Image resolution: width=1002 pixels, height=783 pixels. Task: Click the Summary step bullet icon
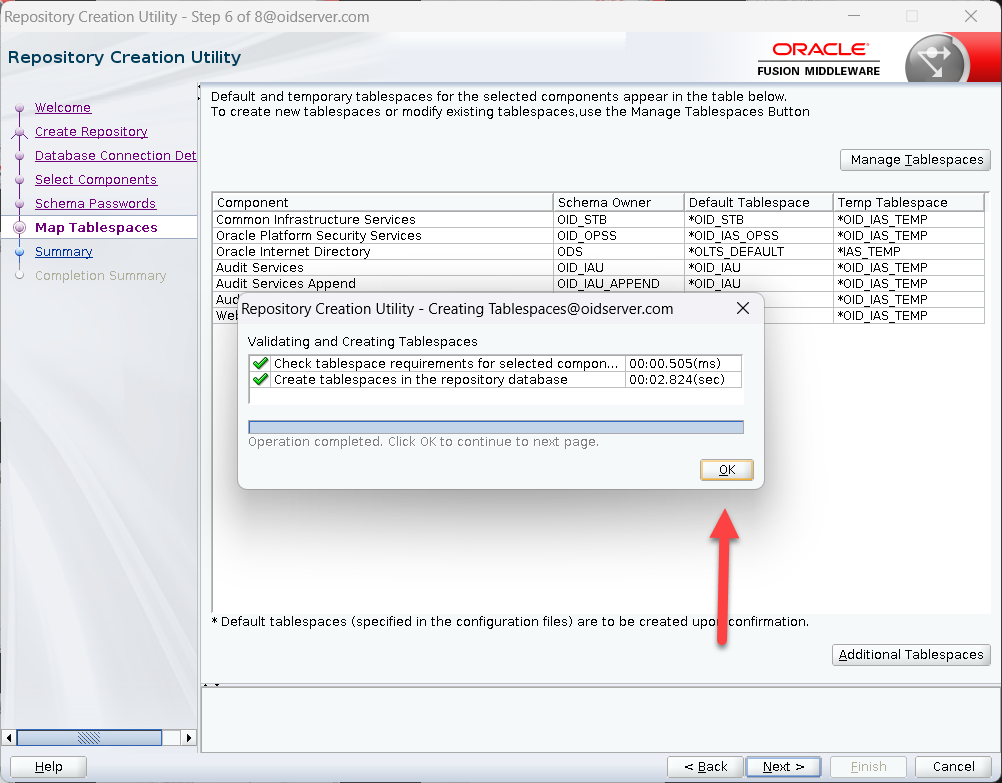(19, 252)
